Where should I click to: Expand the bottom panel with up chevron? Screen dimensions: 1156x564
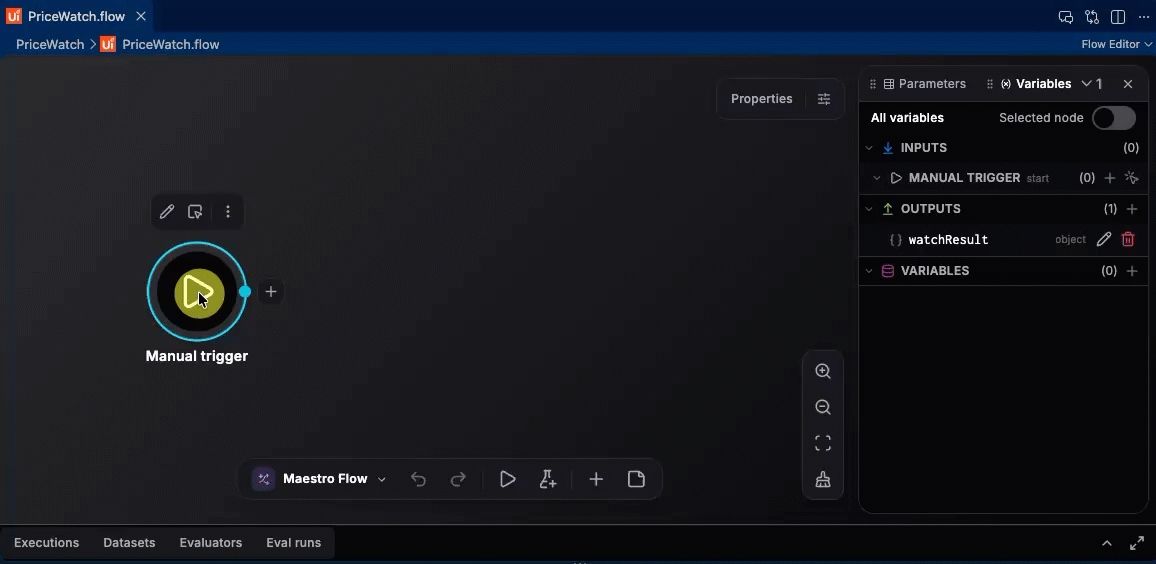[1107, 543]
